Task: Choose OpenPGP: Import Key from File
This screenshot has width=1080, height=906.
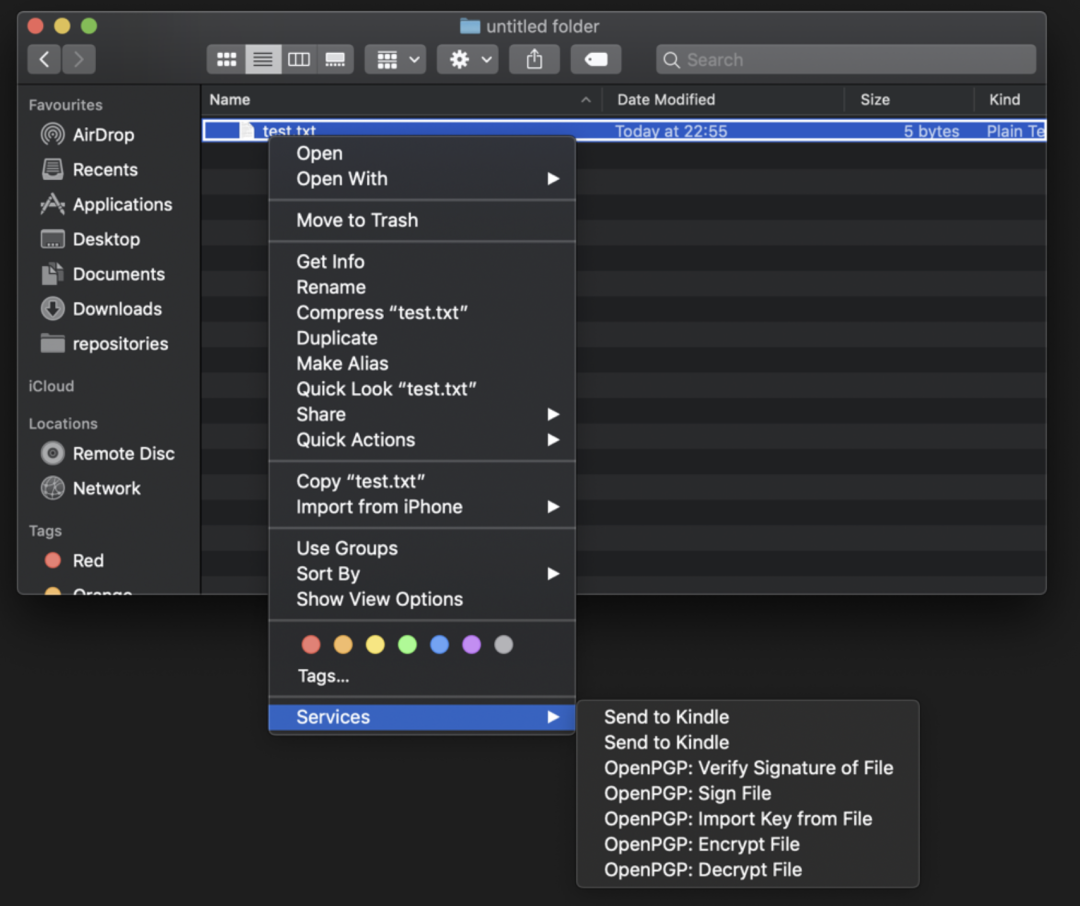Action: coord(748,819)
